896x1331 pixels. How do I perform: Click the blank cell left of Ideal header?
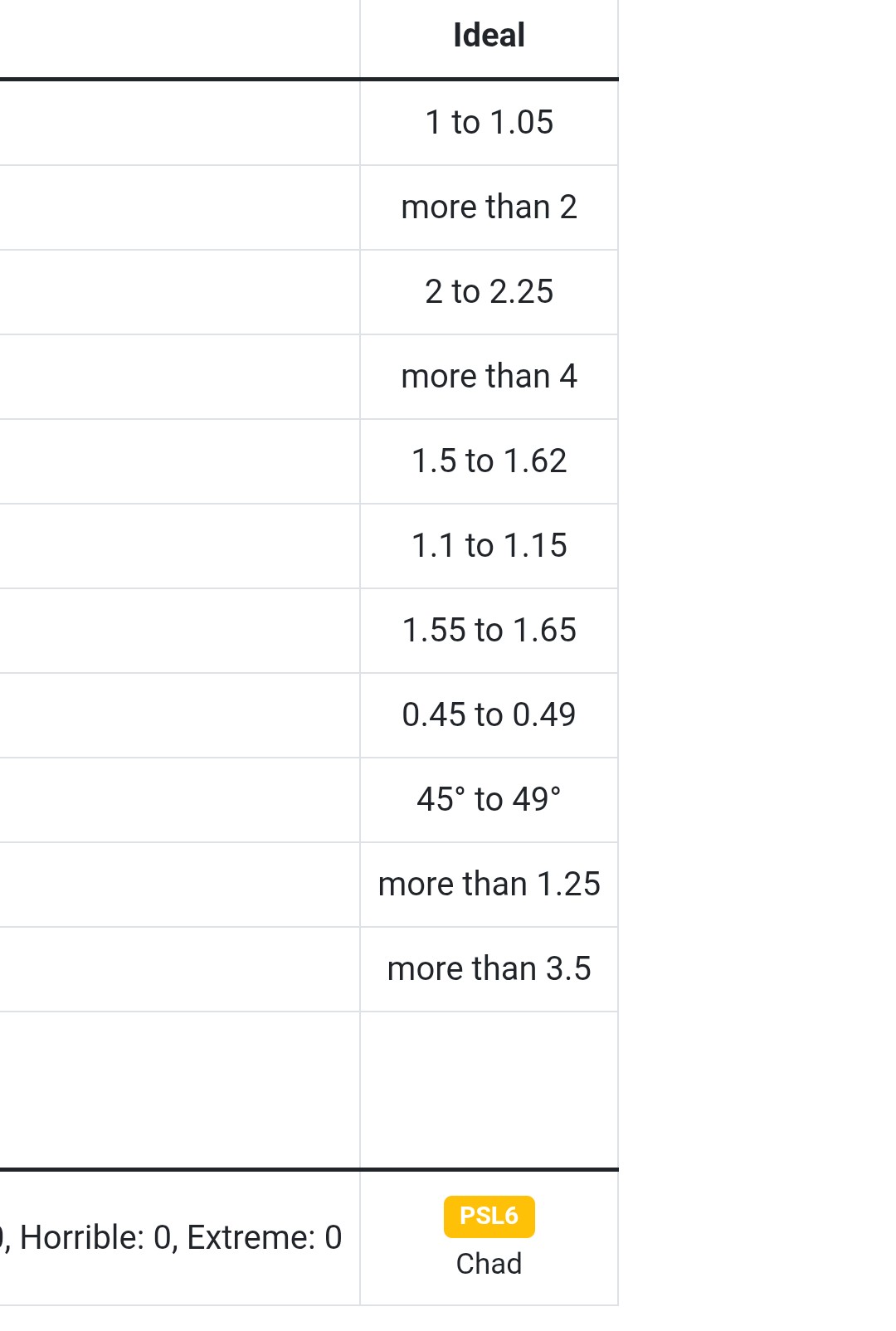[179, 37]
